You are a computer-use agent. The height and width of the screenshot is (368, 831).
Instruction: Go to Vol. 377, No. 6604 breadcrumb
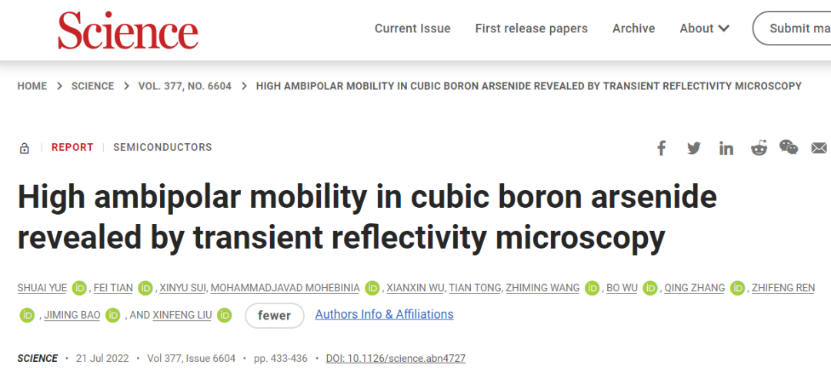tap(185, 86)
